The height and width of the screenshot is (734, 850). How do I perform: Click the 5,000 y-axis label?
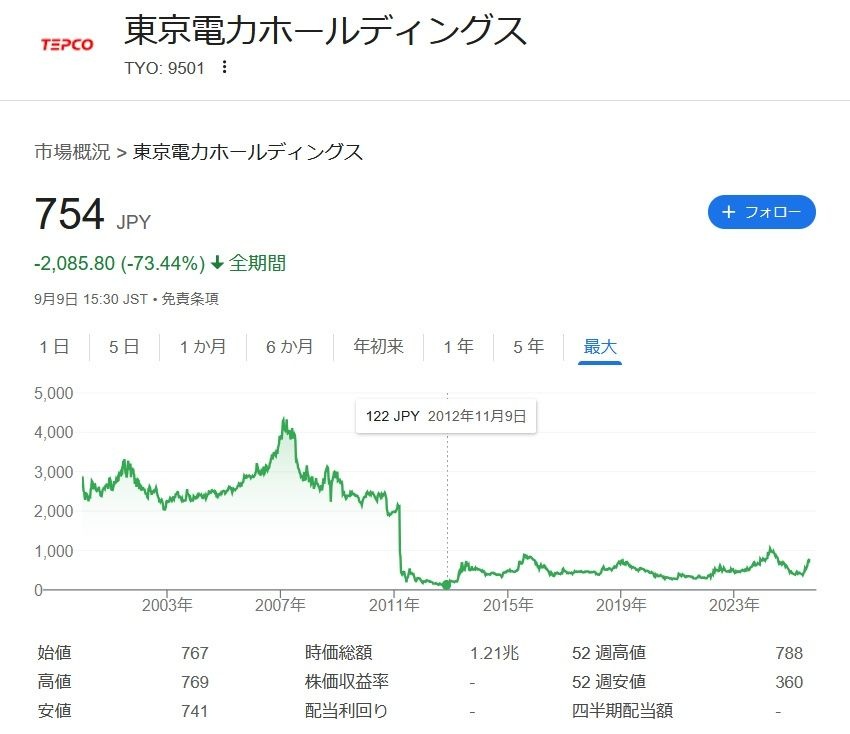pyautogui.click(x=54, y=393)
